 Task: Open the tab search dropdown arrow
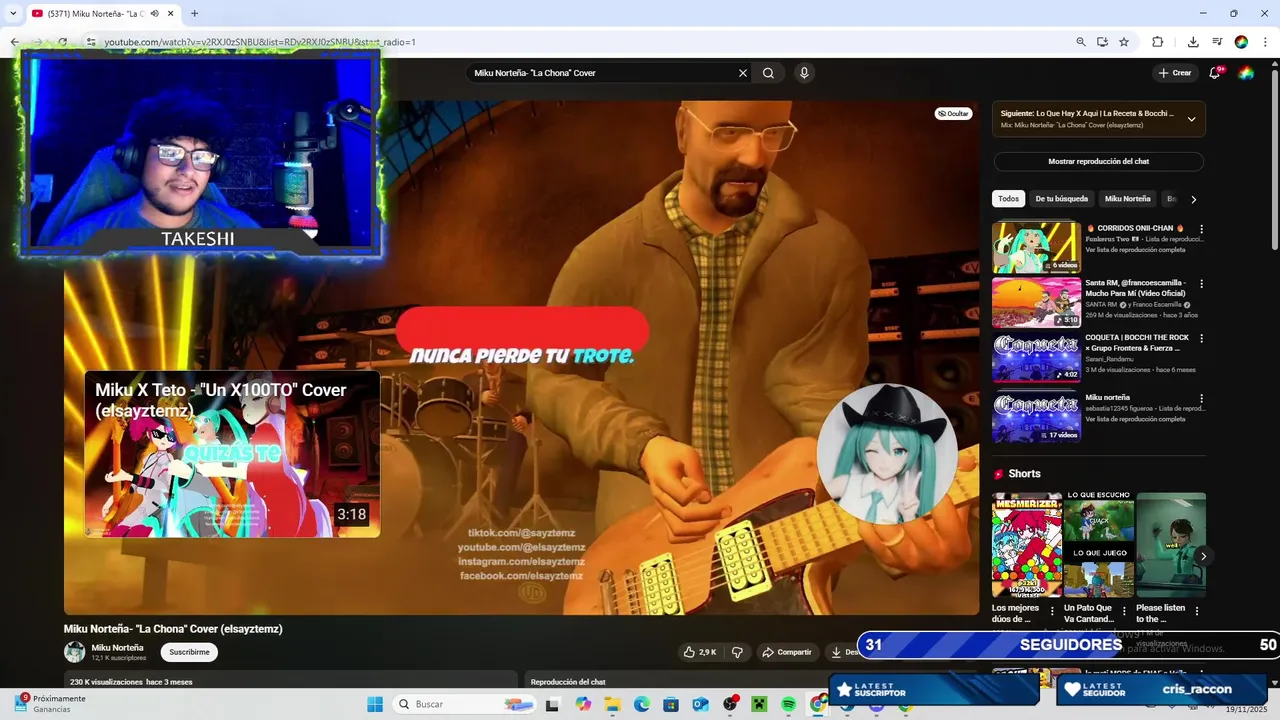pyautogui.click(x=13, y=13)
